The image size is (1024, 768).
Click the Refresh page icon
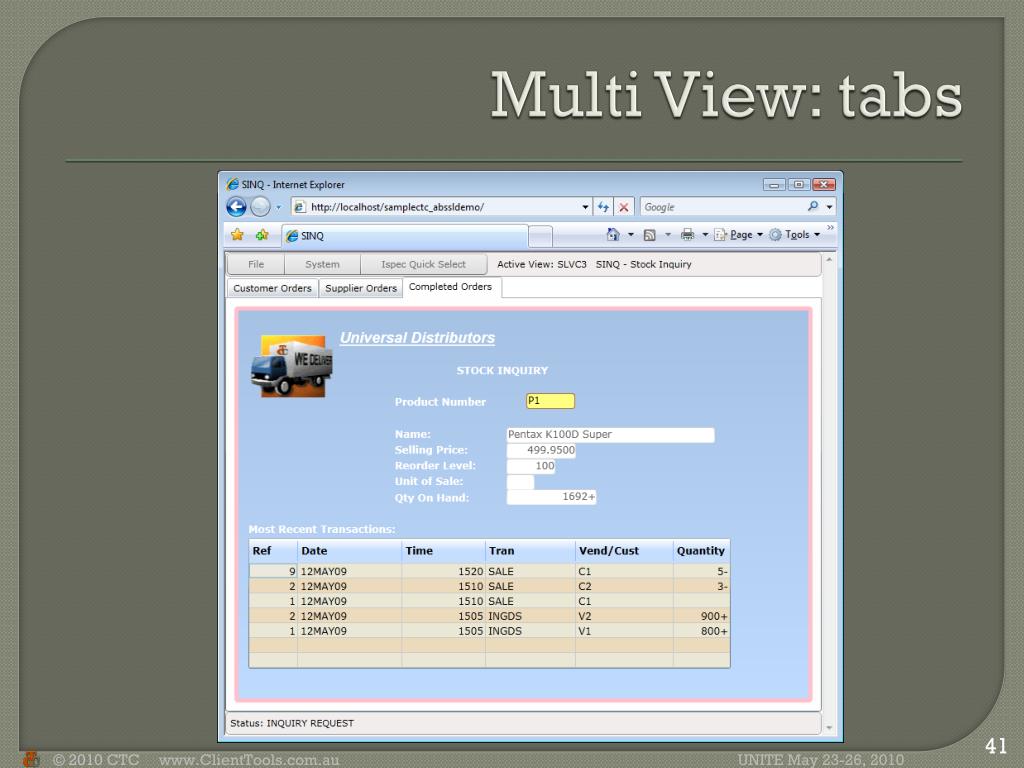coord(603,207)
